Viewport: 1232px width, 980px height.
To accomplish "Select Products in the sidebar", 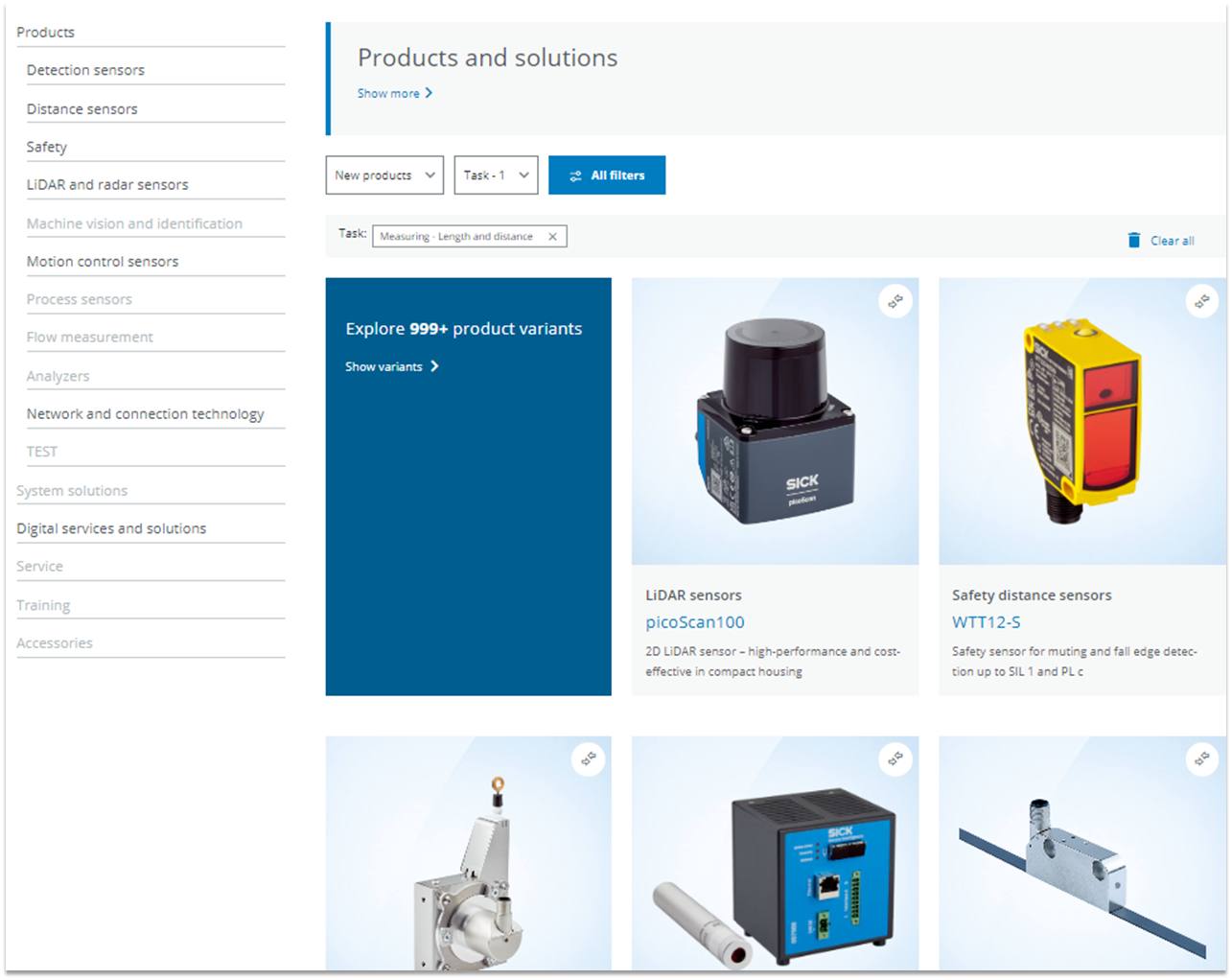I will click(45, 33).
